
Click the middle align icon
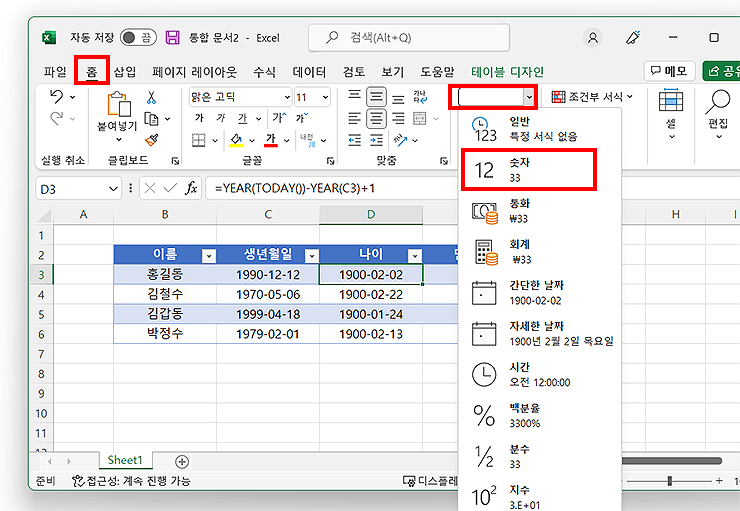(376, 97)
